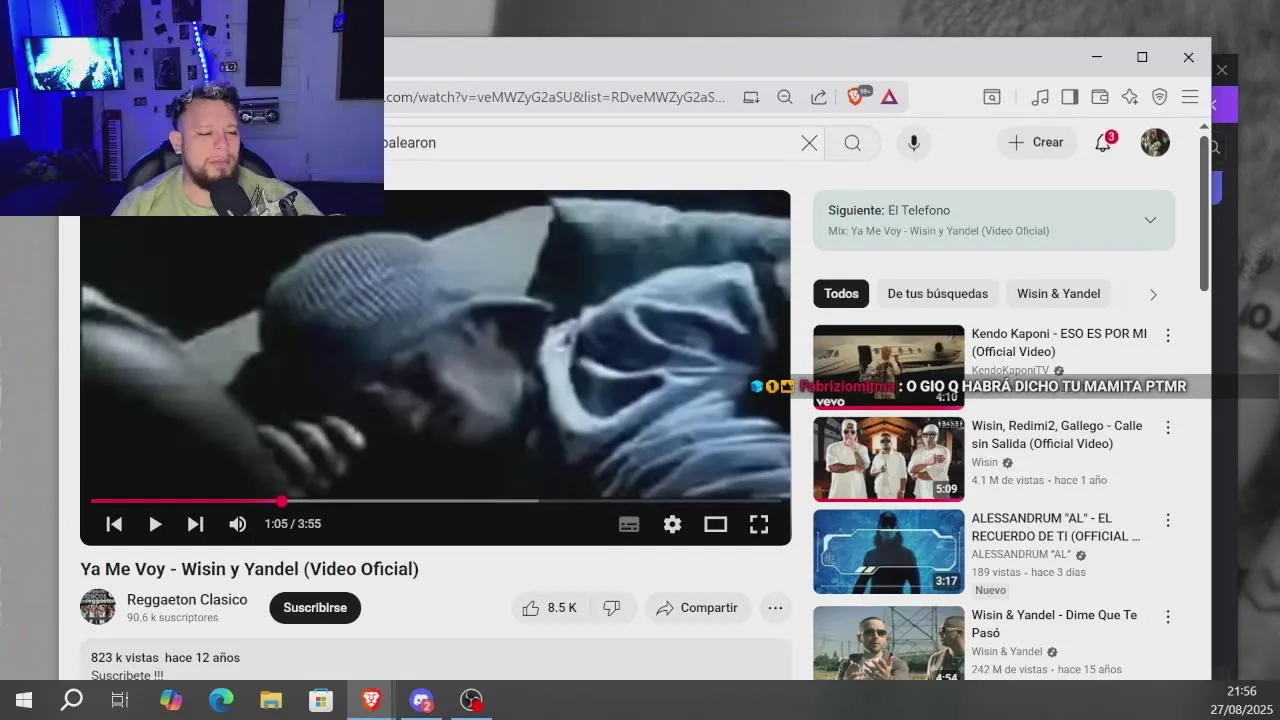Viewport: 1280px width, 720px height.
Task: Open Brave VPN shield icon
Action: pos(1160,97)
